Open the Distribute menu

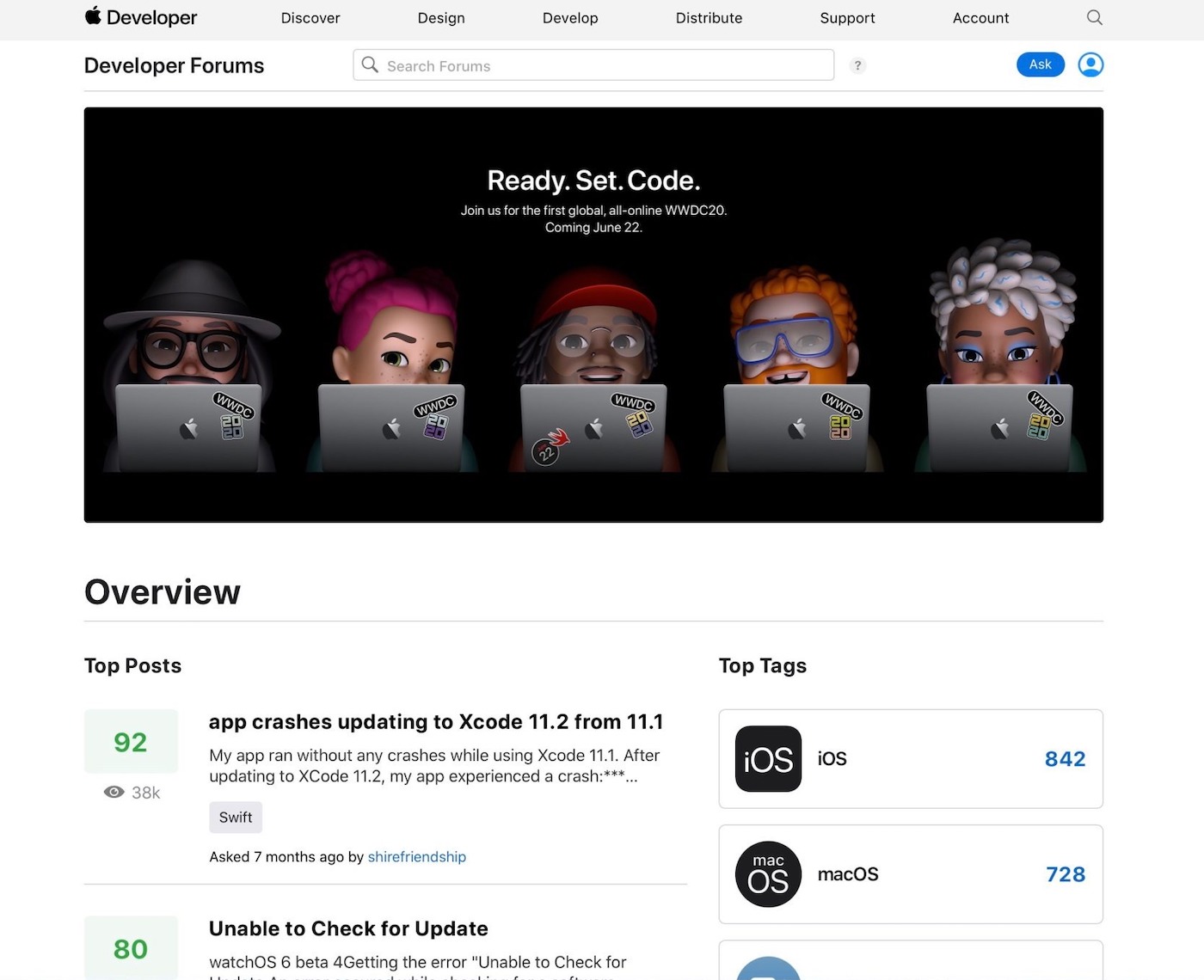point(709,18)
